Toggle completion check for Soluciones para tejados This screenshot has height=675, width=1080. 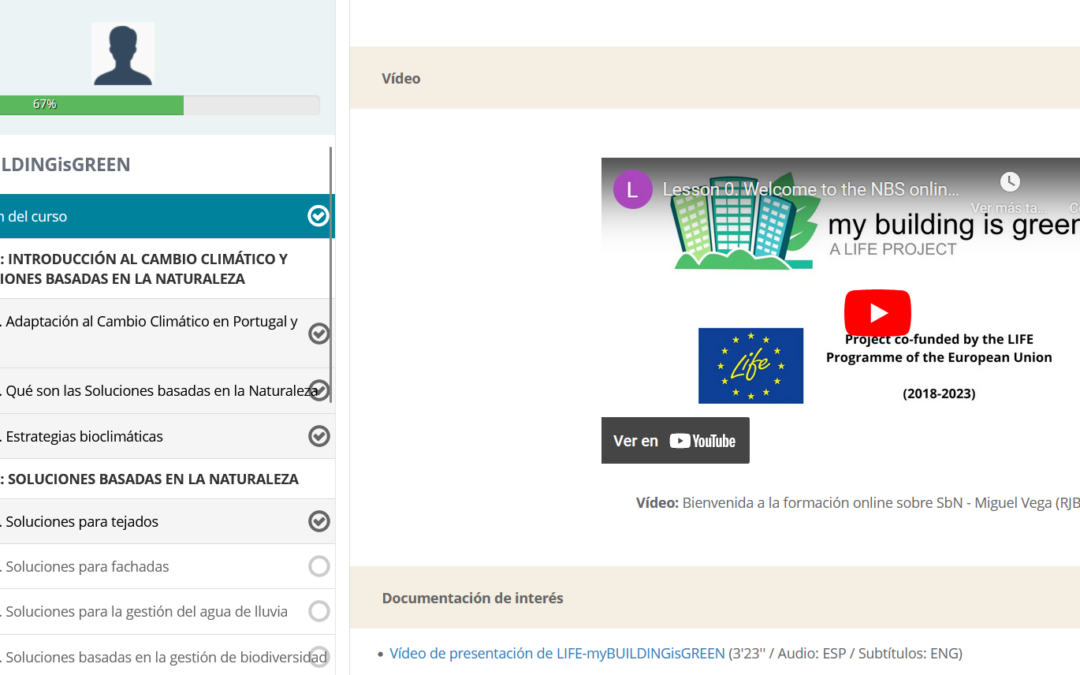click(319, 521)
